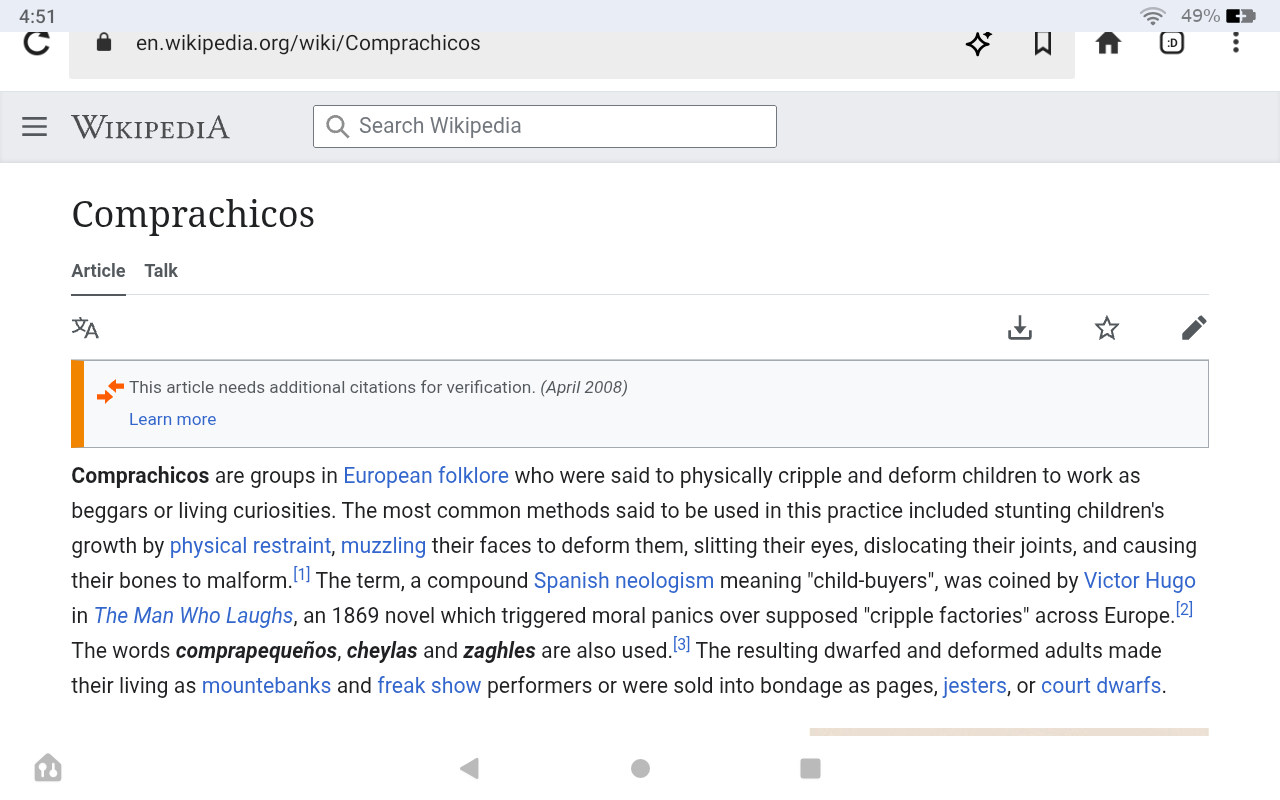Image resolution: width=1280 pixels, height=800 pixels.
Task: Open browser three-dot overflow menu
Action: (1236, 43)
